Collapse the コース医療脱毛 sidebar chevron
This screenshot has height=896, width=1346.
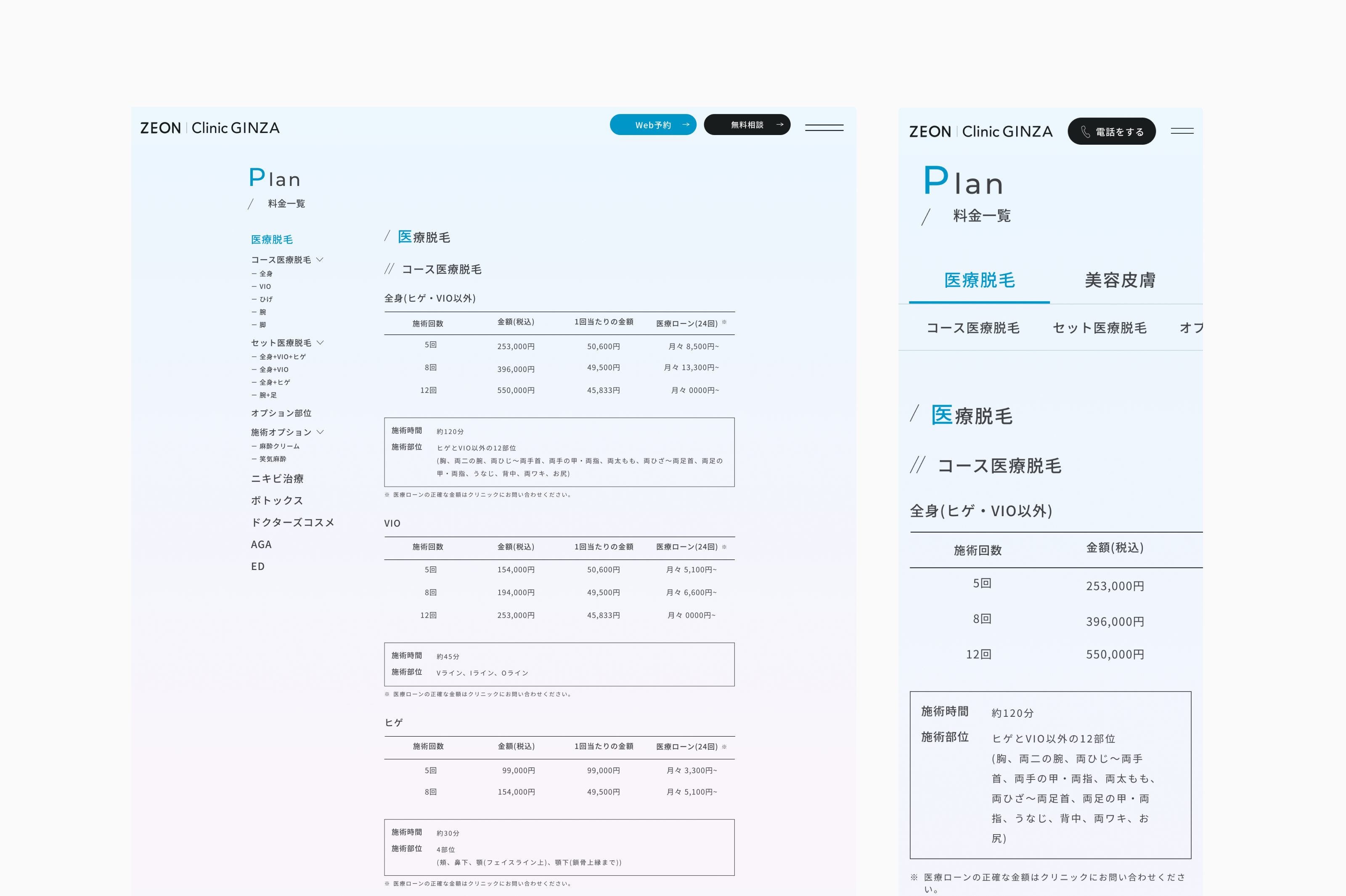[x=320, y=260]
